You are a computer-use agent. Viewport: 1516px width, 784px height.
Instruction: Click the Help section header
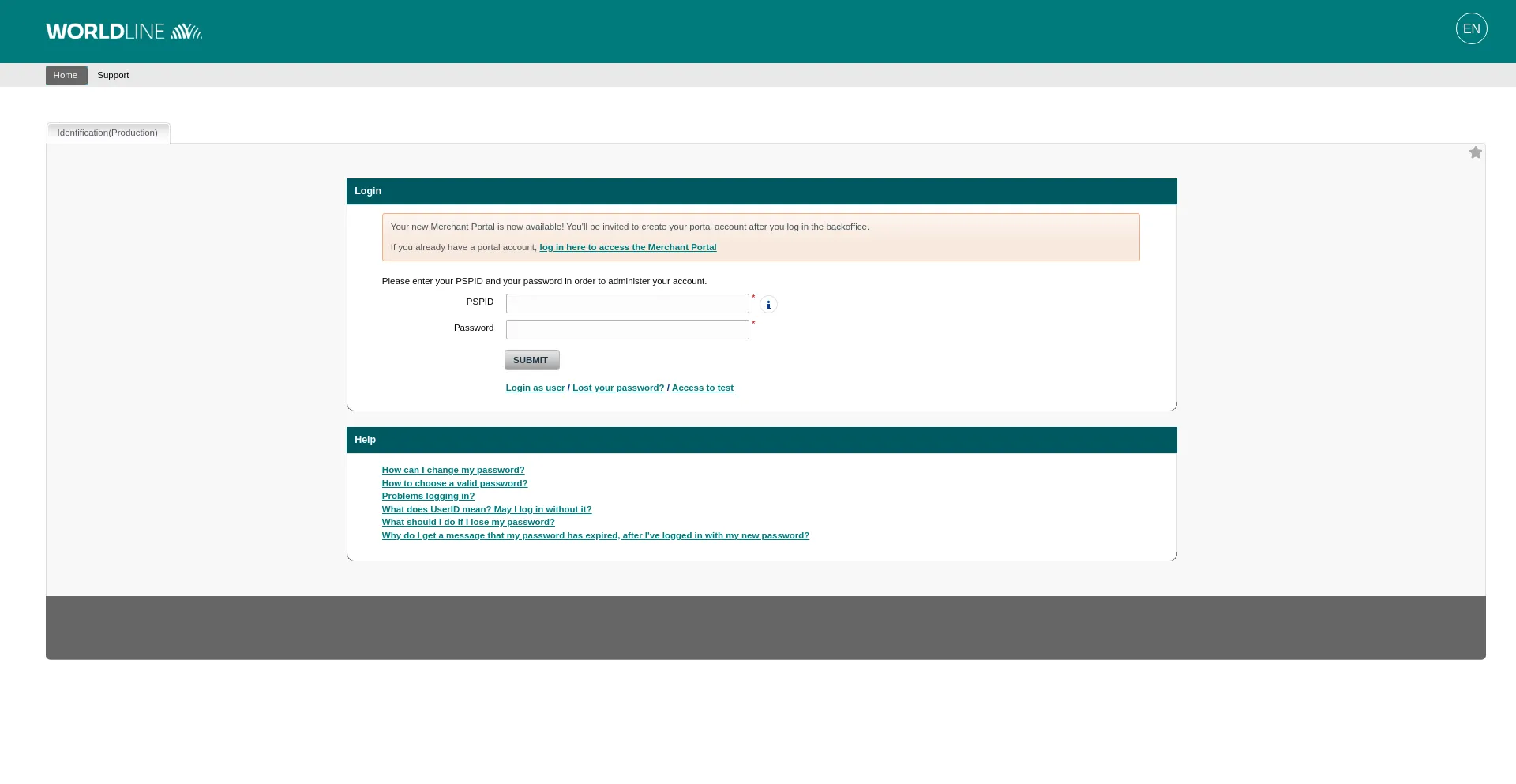point(761,440)
